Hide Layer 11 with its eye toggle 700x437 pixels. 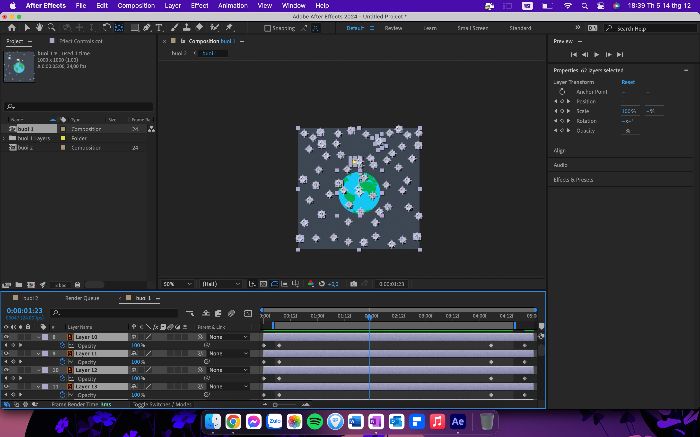pos(6,354)
